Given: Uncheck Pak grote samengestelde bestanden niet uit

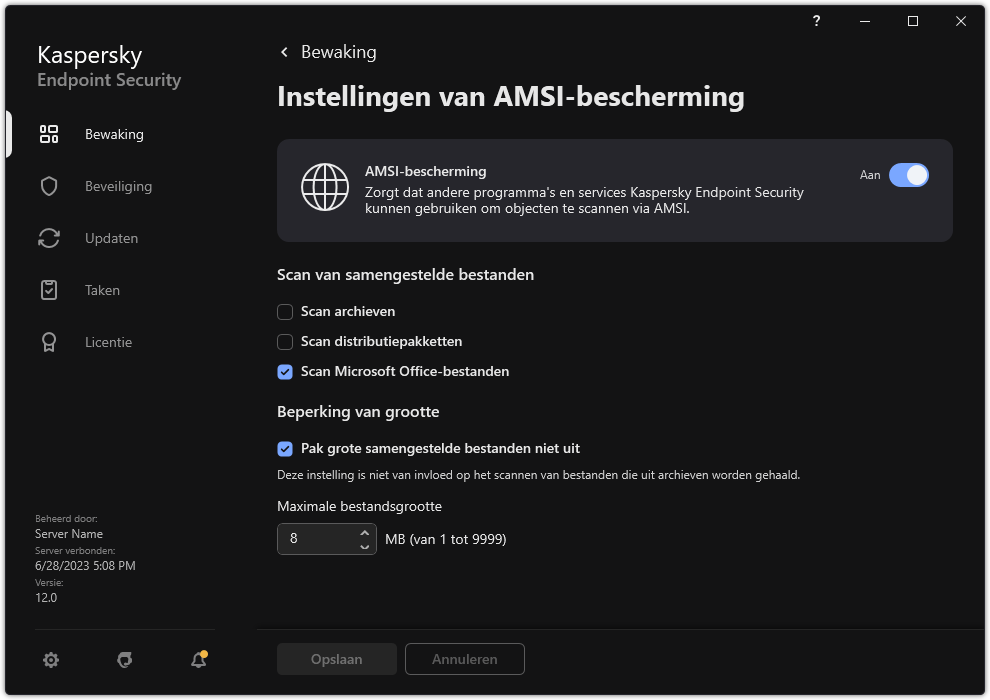Looking at the screenshot, I should coord(285,448).
